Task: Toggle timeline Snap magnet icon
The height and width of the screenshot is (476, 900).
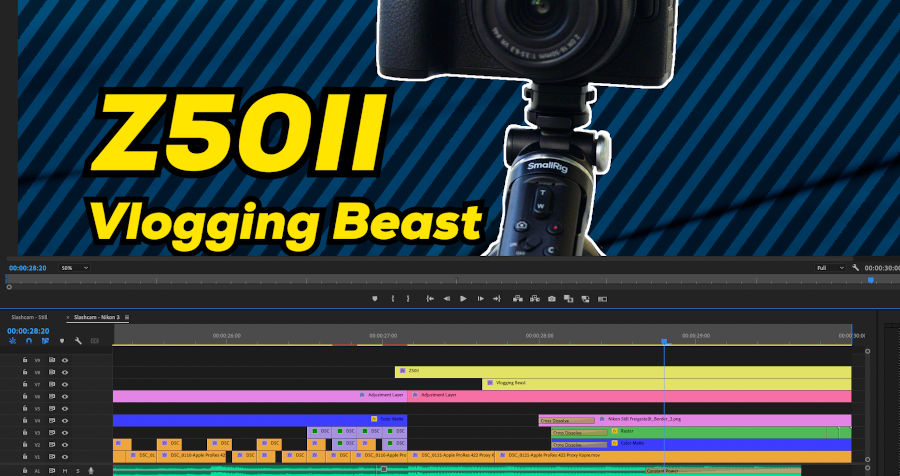Action: (x=29, y=341)
